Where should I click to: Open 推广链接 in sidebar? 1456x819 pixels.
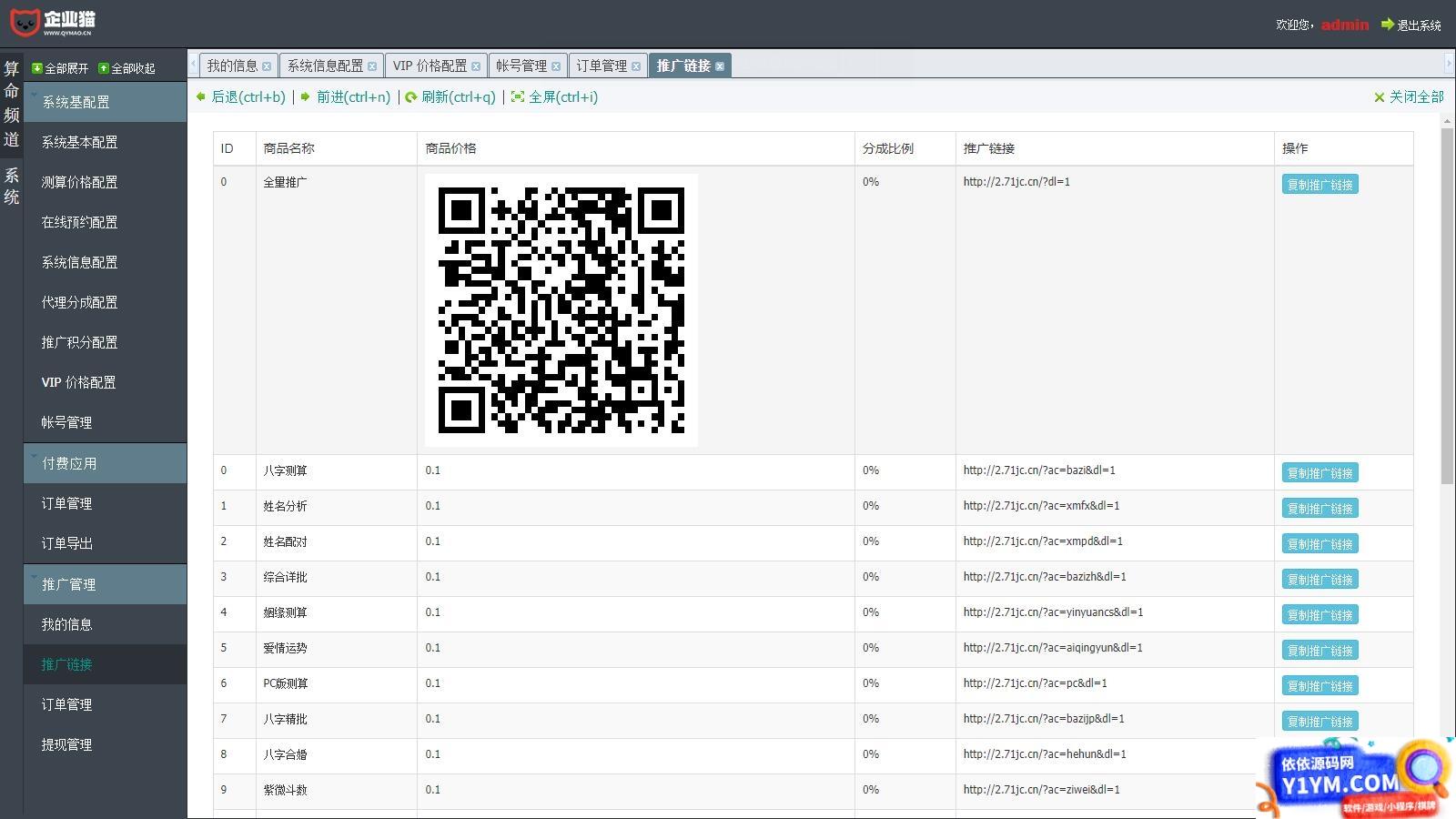(105, 664)
